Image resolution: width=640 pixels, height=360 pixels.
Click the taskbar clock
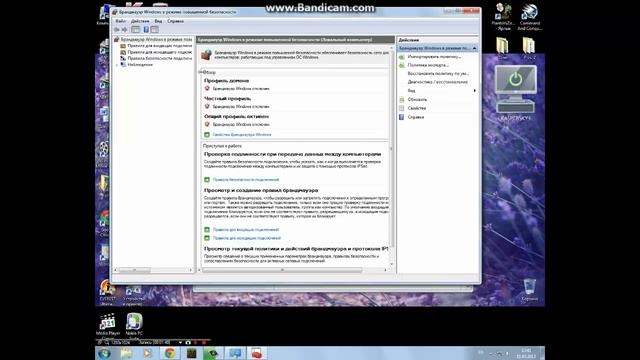526,353
